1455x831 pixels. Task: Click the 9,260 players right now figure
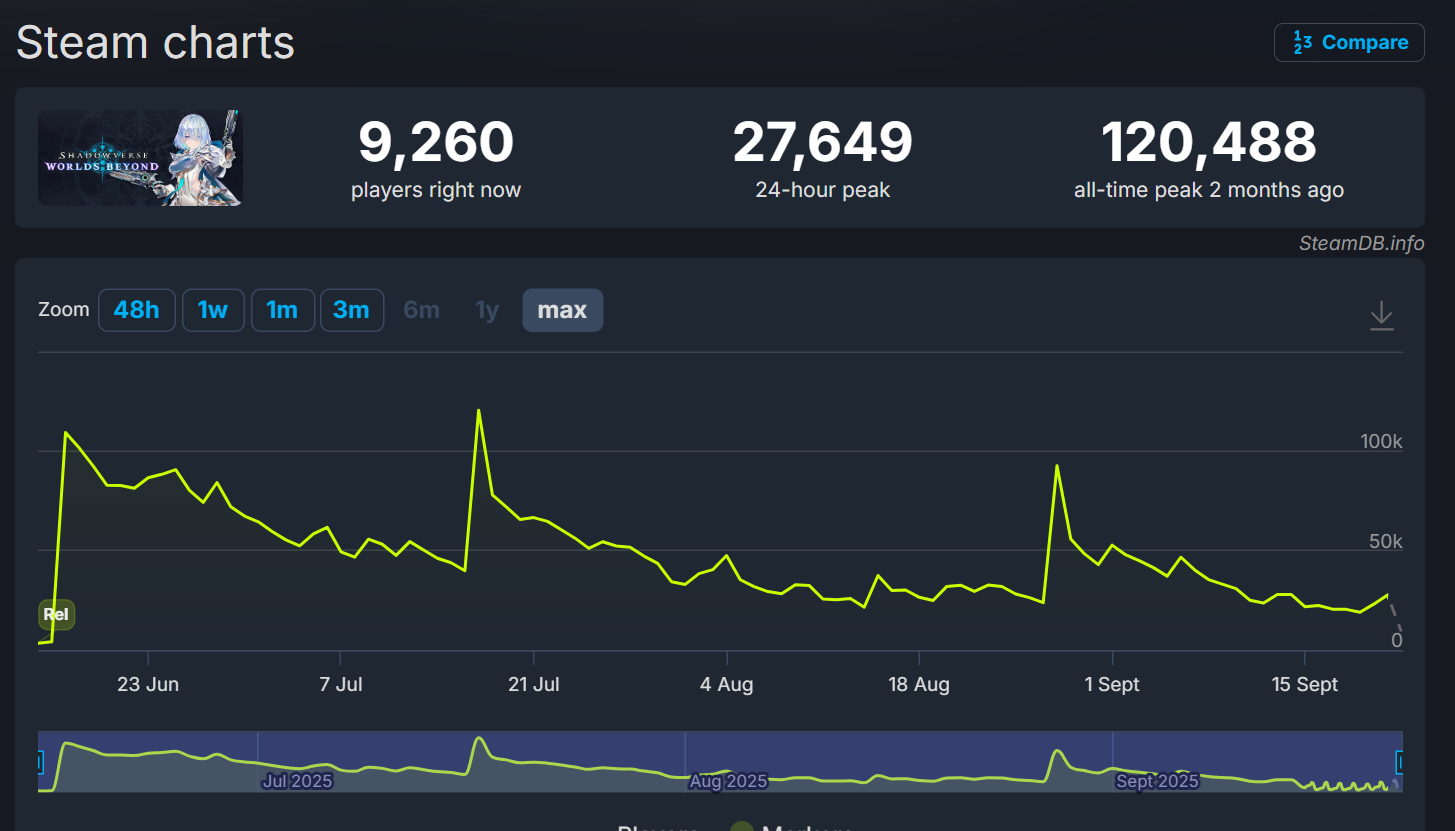click(x=436, y=142)
